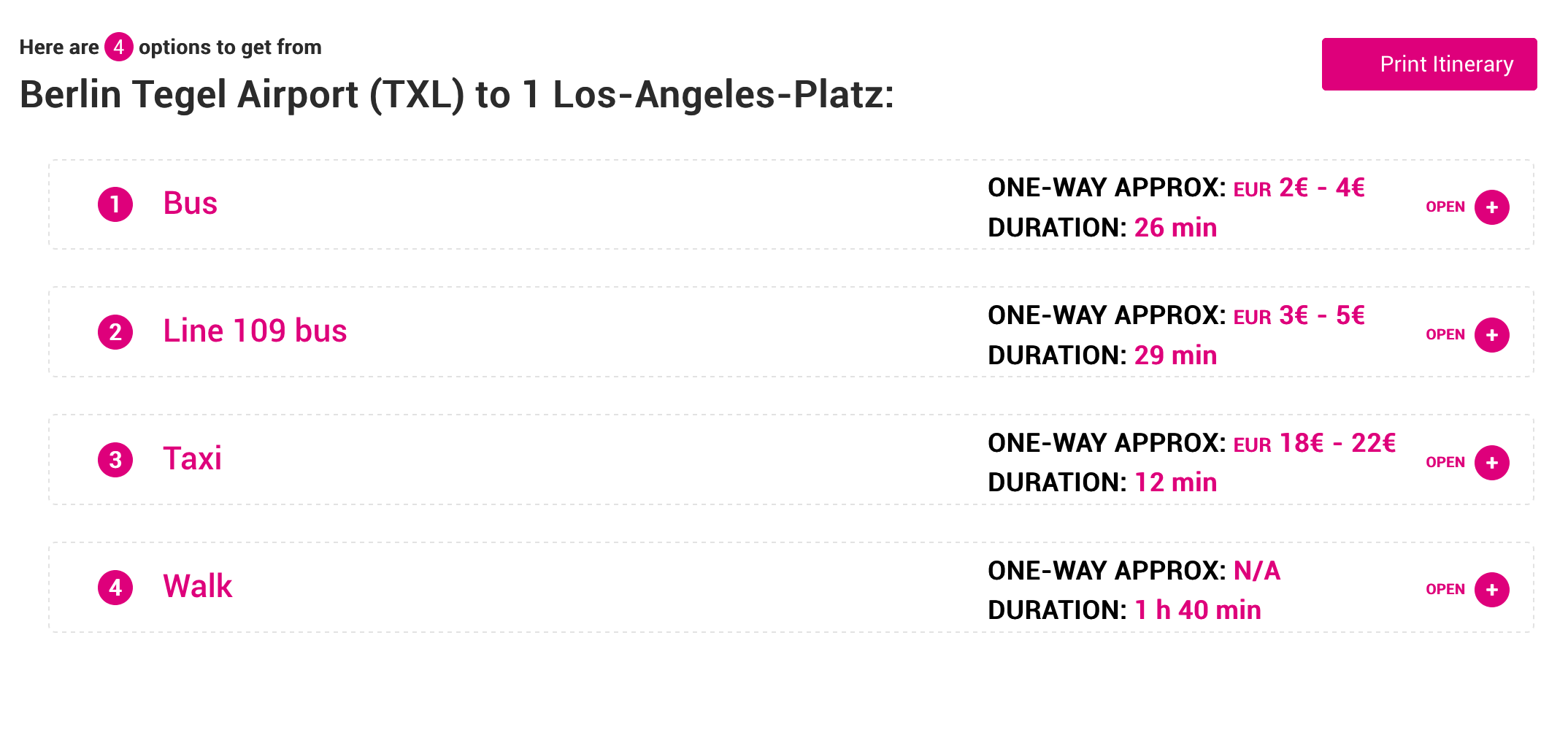This screenshot has height=746, width=1568.
Task: Click the number 1 circle badge beside Bus
Action: 115,204
